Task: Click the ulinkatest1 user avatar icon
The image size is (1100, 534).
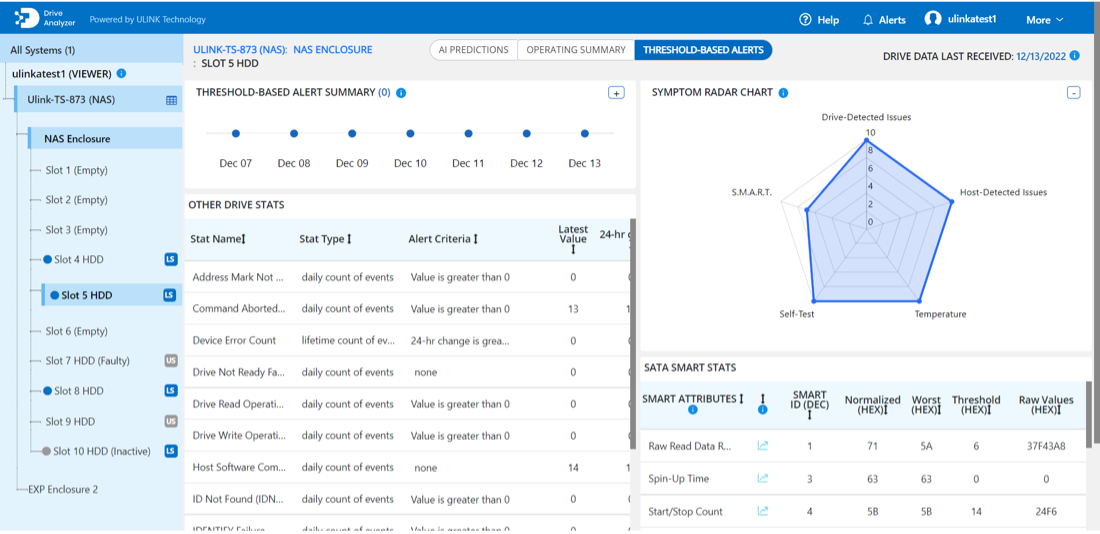Action: pyautogui.click(x=933, y=19)
